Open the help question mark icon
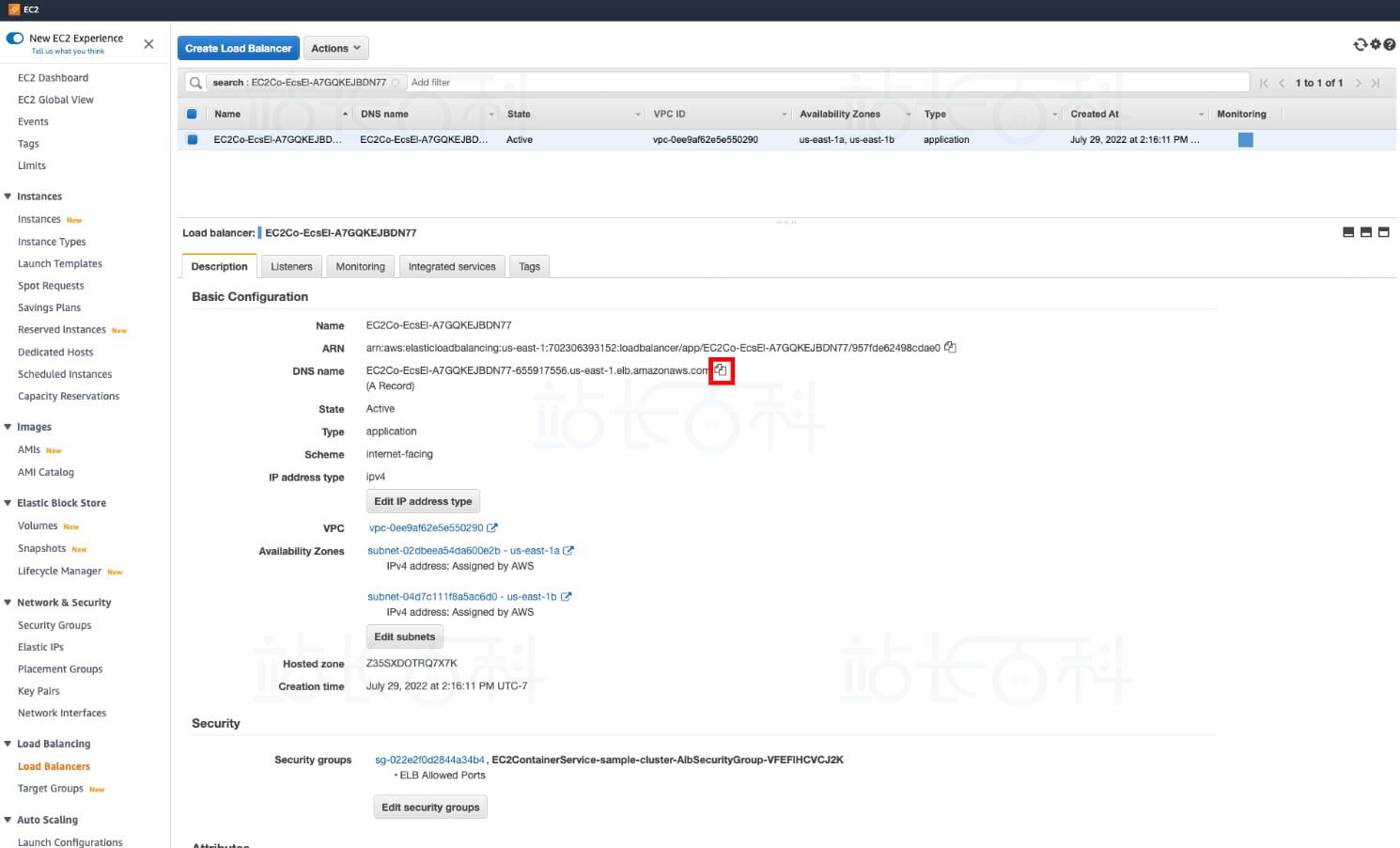This screenshot has height=848, width=1400. [x=1390, y=44]
